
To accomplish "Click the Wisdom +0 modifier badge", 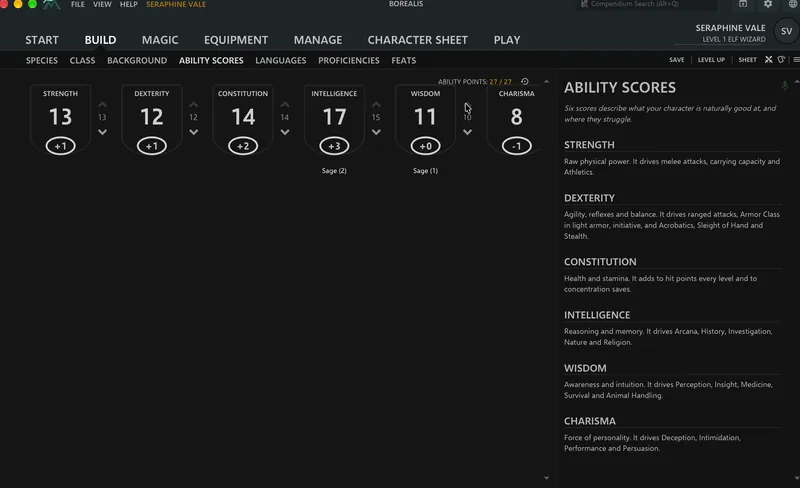I will [x=426, y=146].
